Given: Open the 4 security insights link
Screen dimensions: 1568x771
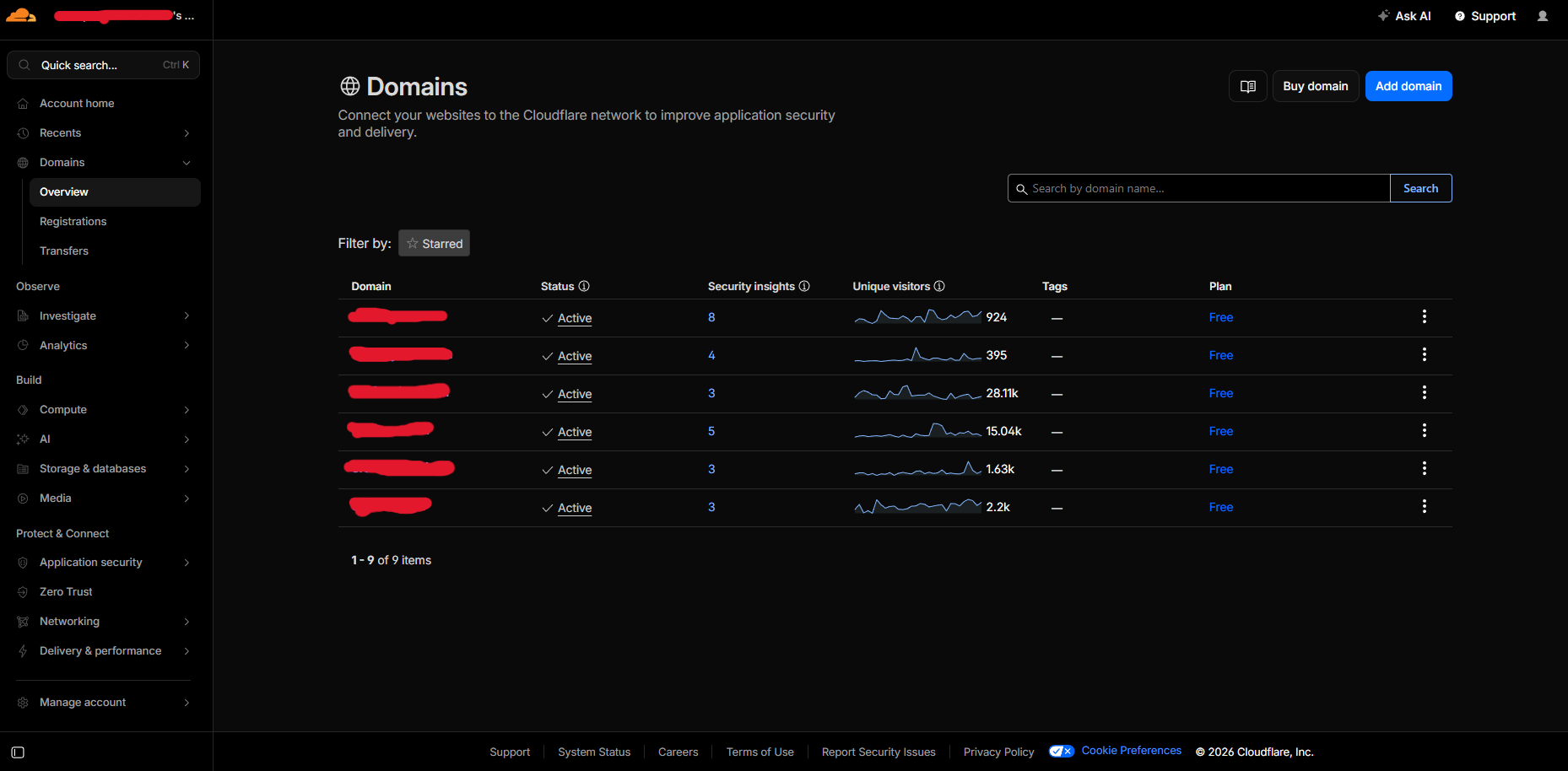Looking at the screenshot, I should (711, 355).
